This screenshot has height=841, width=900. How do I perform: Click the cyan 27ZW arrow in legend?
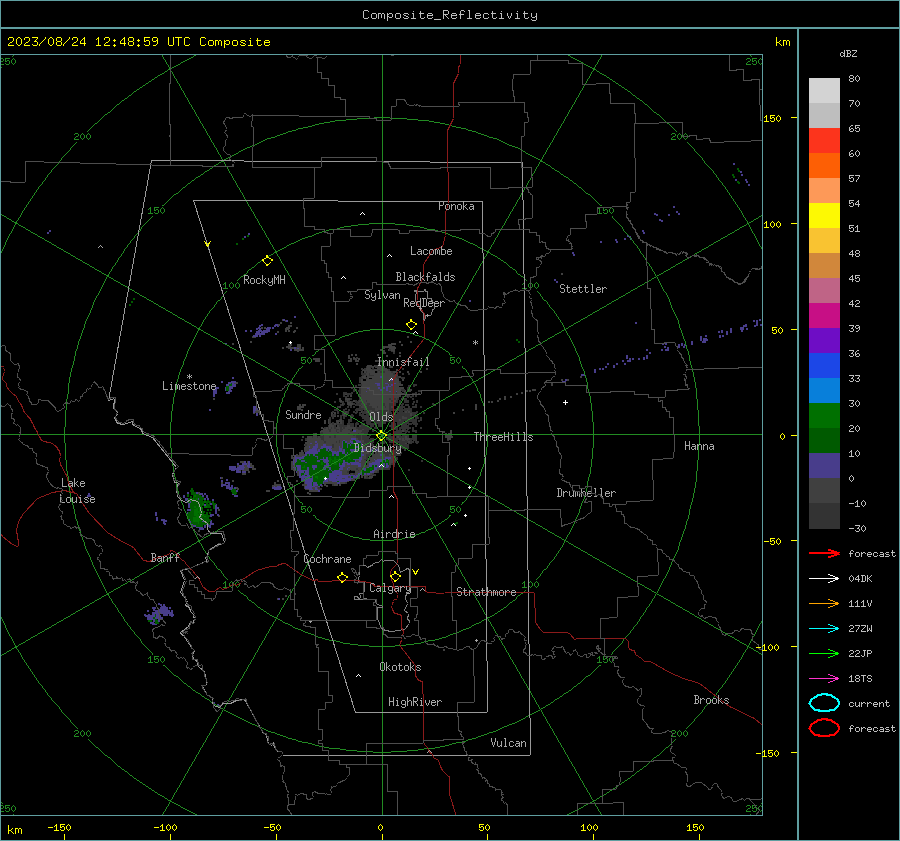pyautogui.click(x=824, y=629)
